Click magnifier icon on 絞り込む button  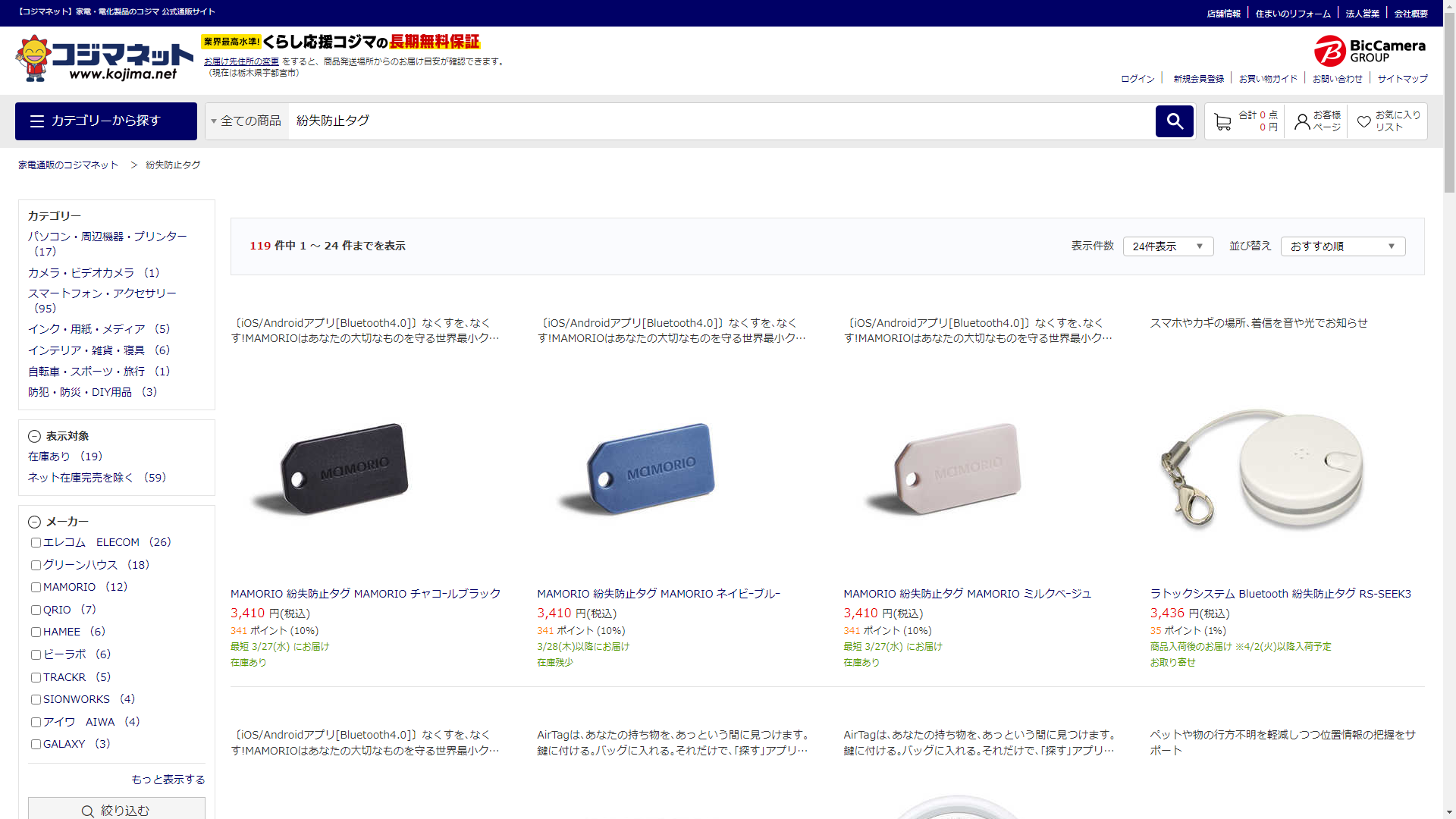(x=88, y=811)
